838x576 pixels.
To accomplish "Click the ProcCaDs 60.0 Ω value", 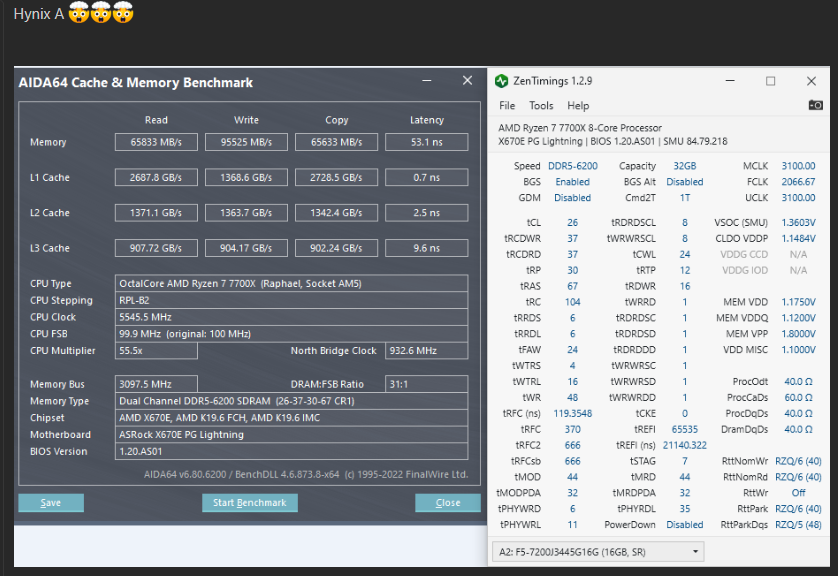I will [x=798, y=398].
